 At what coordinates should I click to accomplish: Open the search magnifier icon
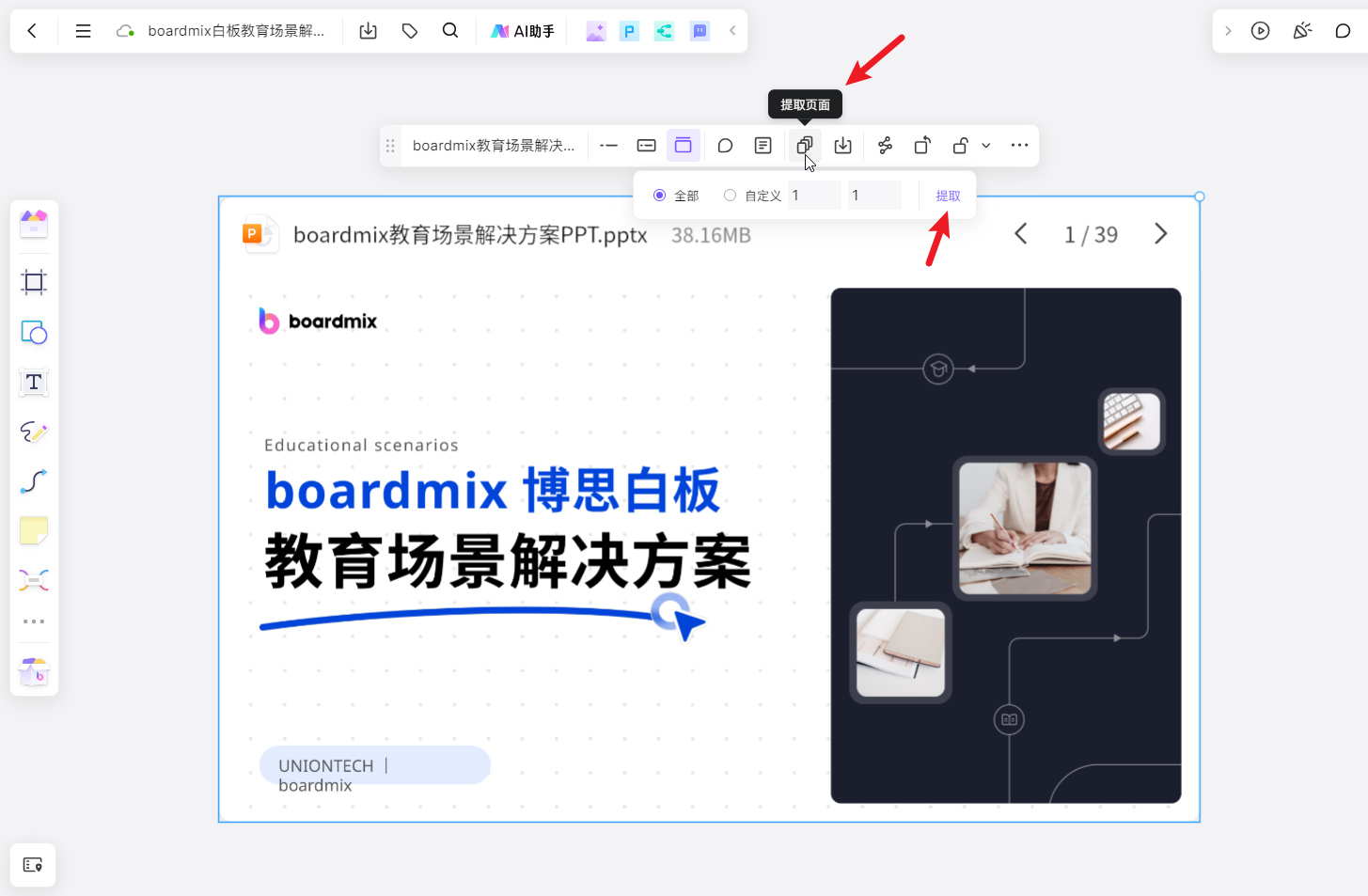[450, 31]
